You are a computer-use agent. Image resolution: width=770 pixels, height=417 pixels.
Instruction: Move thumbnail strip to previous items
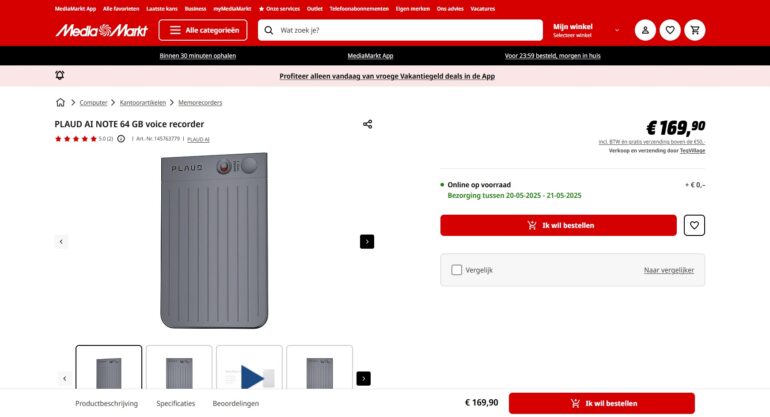pos(64,379)
